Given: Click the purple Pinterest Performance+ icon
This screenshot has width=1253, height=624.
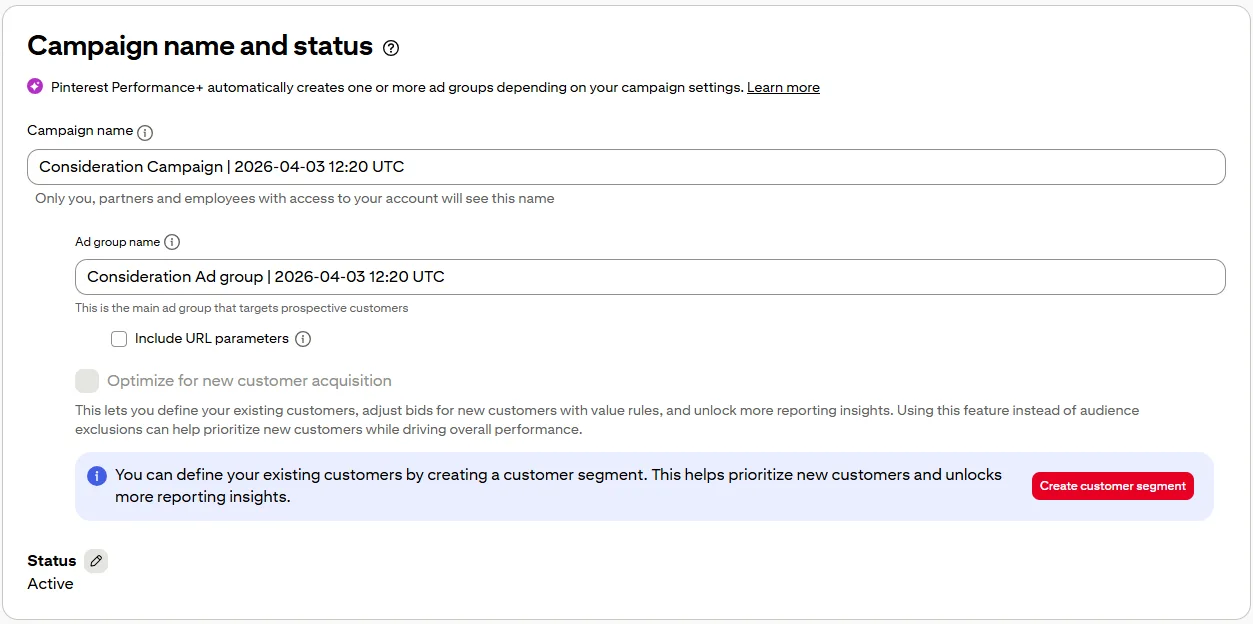Looking at the screenshot, I should [35, 86].
